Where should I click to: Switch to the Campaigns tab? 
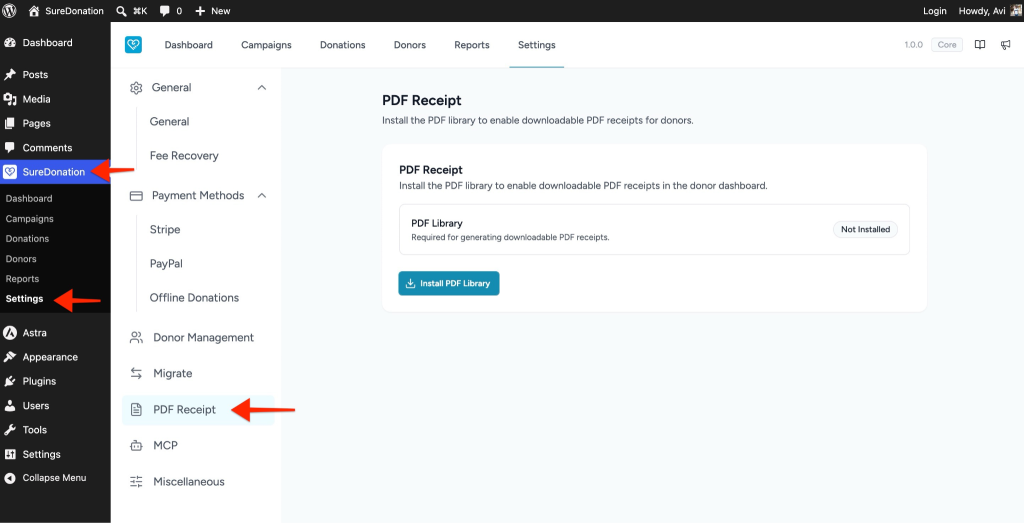coord(266,45)
